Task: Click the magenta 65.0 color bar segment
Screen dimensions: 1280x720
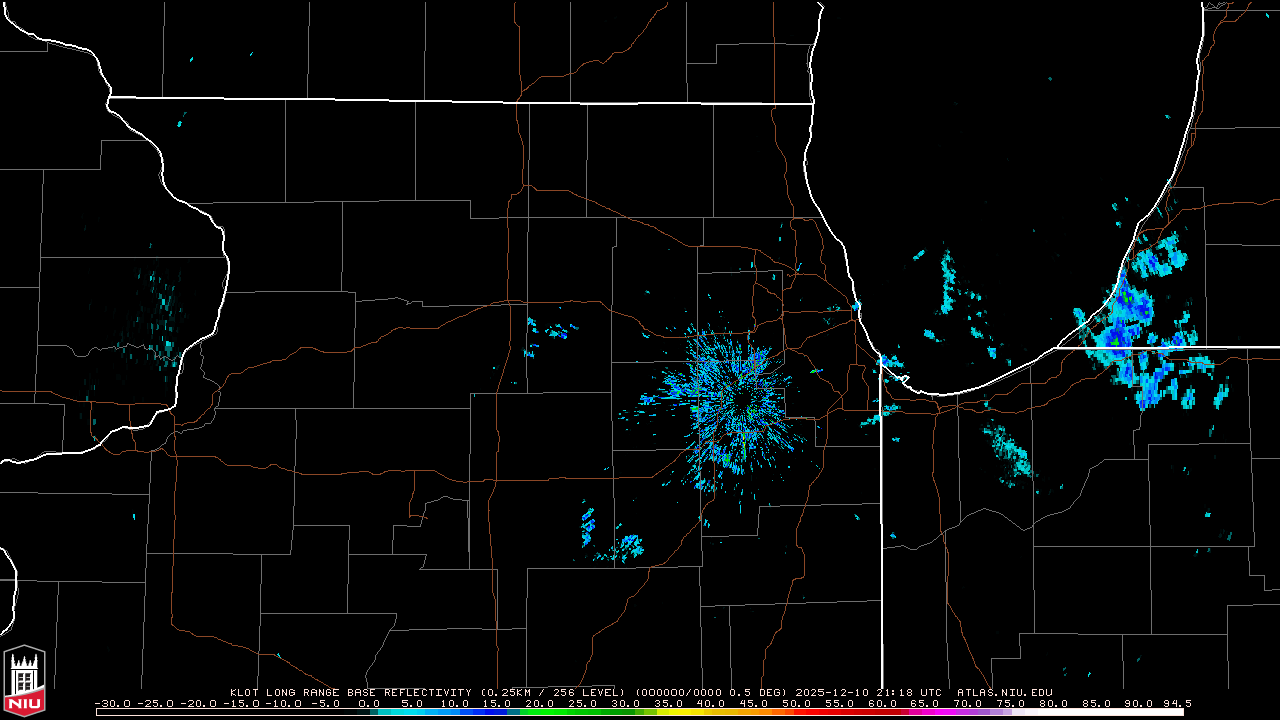Action: tap(925, 712)
